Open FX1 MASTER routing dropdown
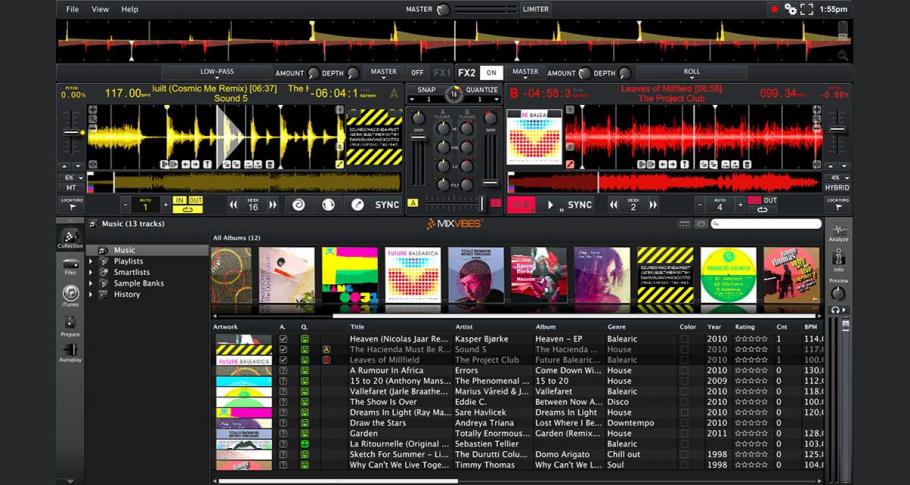 pyautogui.click(x=383, y=73)
